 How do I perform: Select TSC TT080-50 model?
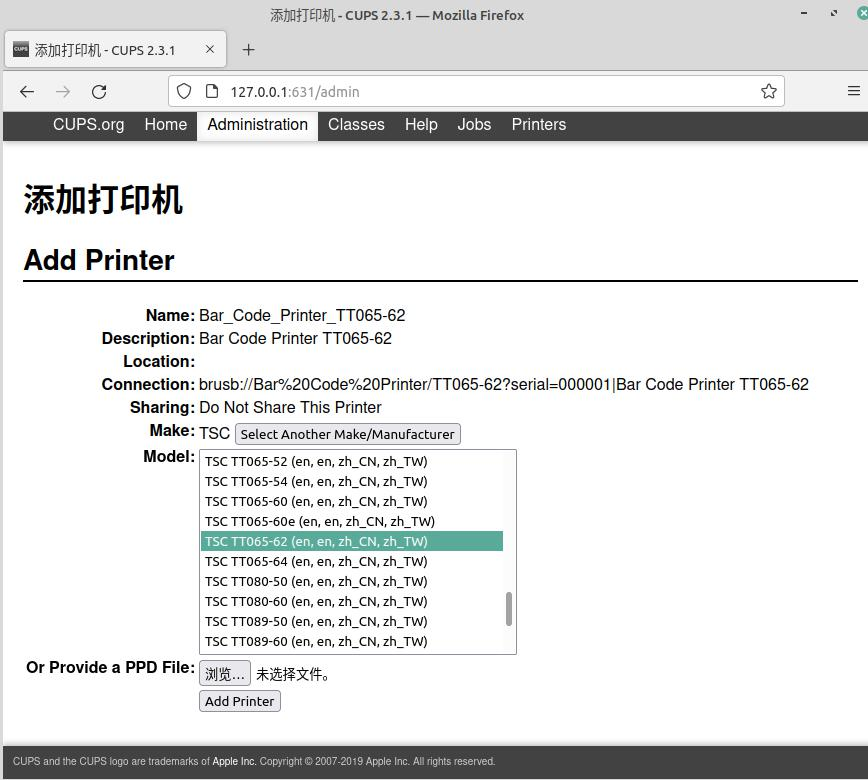coord(352,581)
